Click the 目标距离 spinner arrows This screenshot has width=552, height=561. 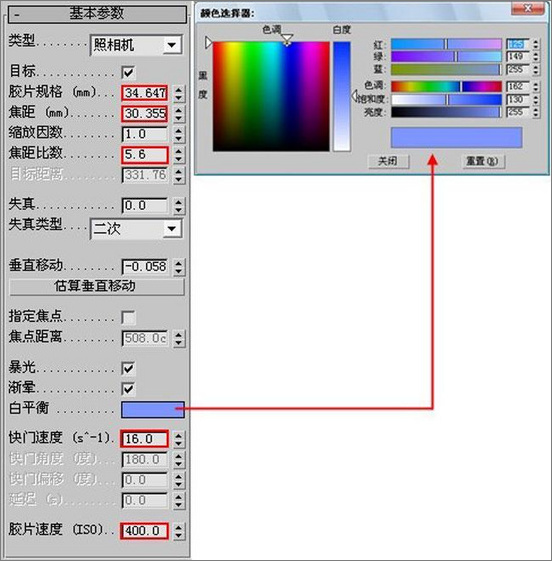point(179,175)
